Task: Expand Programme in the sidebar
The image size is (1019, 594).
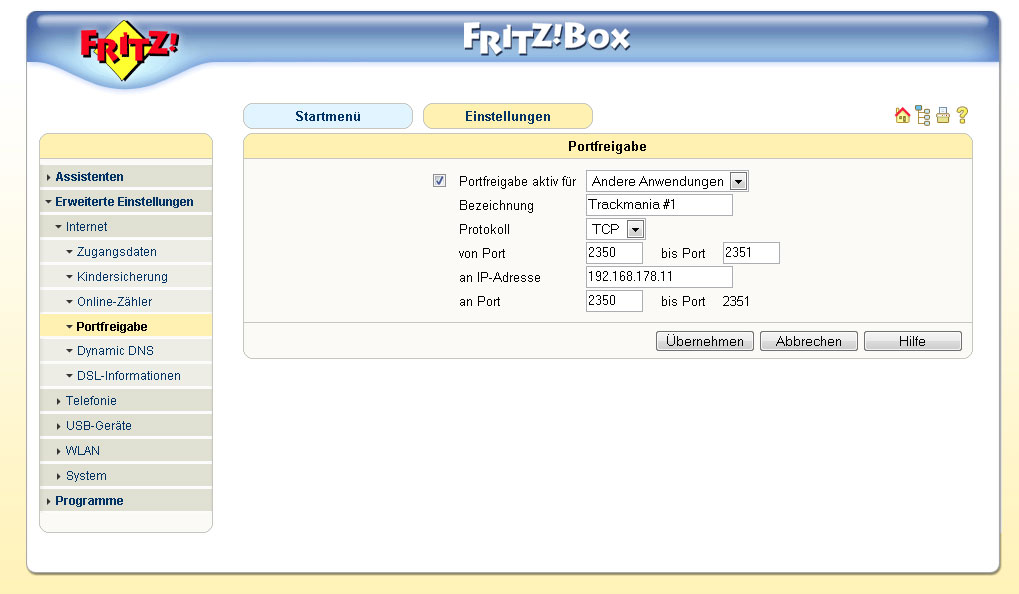Action: pos(126,500)
